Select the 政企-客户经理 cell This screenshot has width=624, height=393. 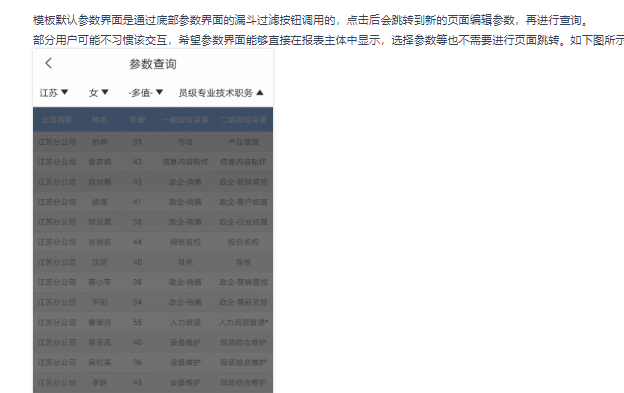[244, 202]
